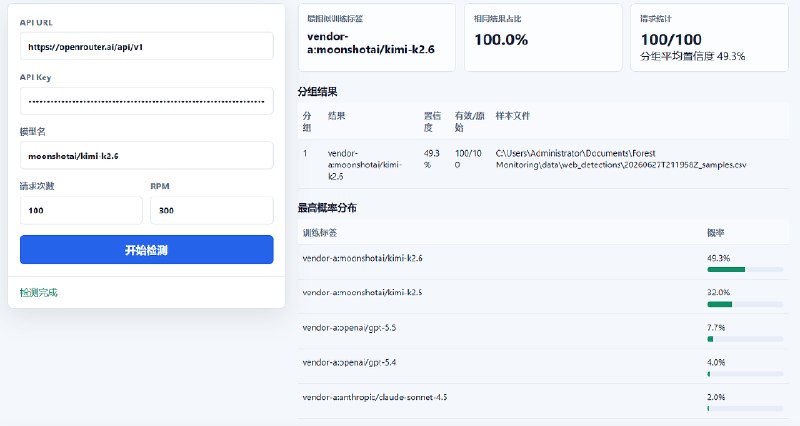The image size is (800, 426).
Task: Click the vendor-a:anthropic/claude-sonnet-4.5 row
Action: click(543, 401)
